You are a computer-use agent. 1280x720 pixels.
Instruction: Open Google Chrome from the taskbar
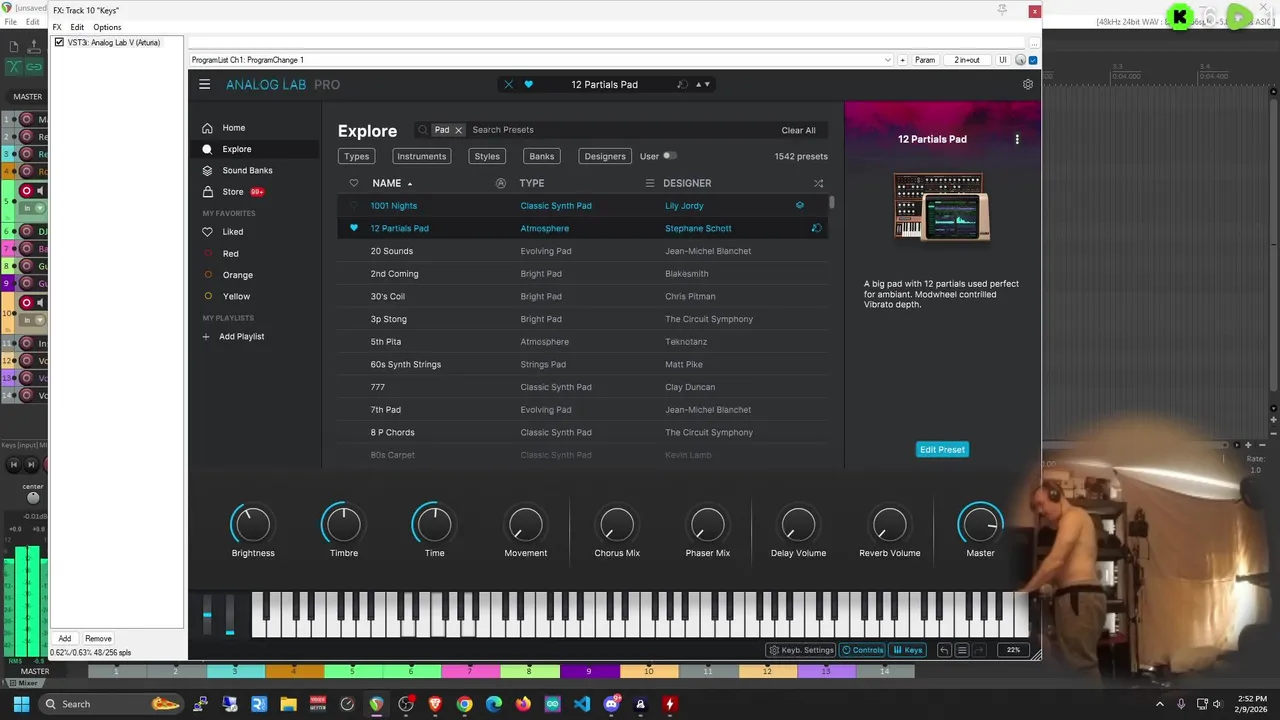pyautogui.click(x=464, y=704)
